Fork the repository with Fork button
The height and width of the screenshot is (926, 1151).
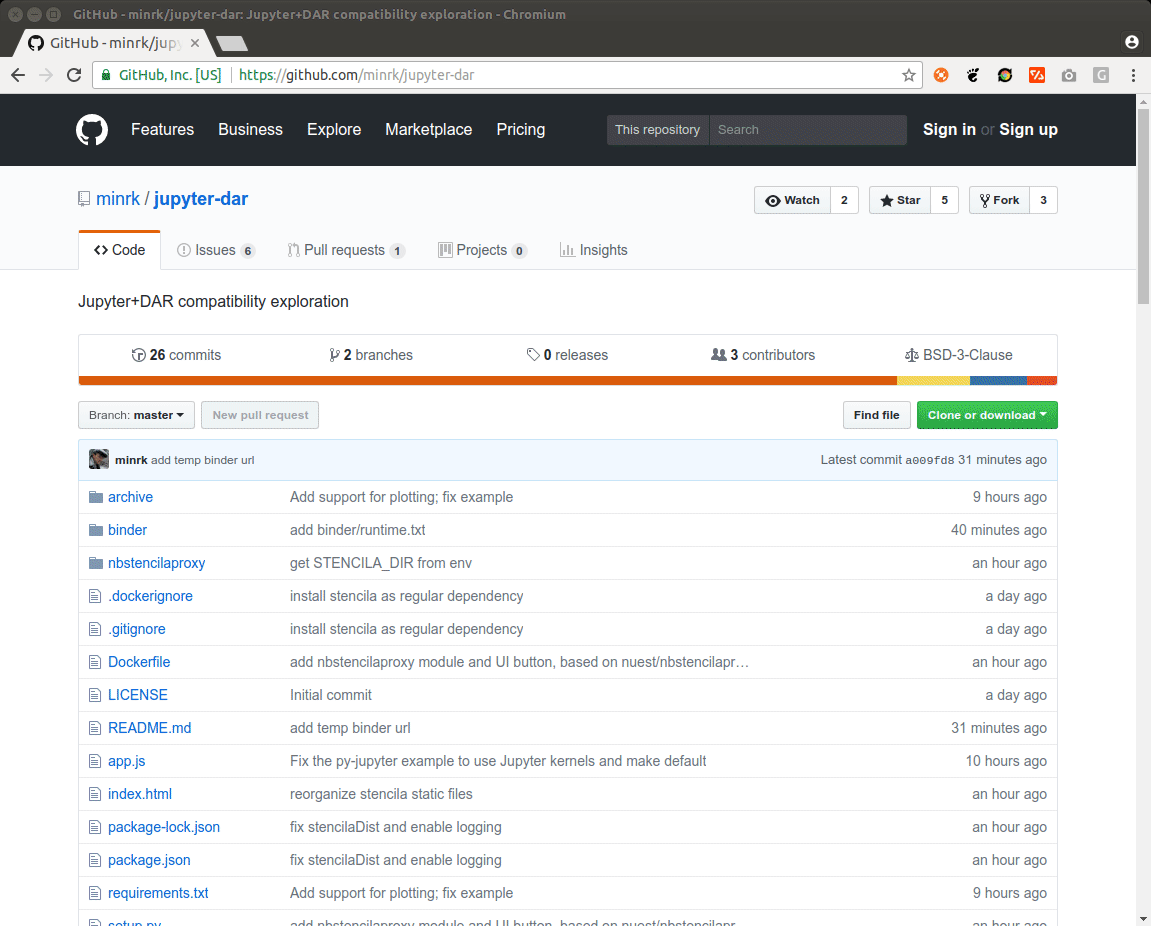coord(999,200)
